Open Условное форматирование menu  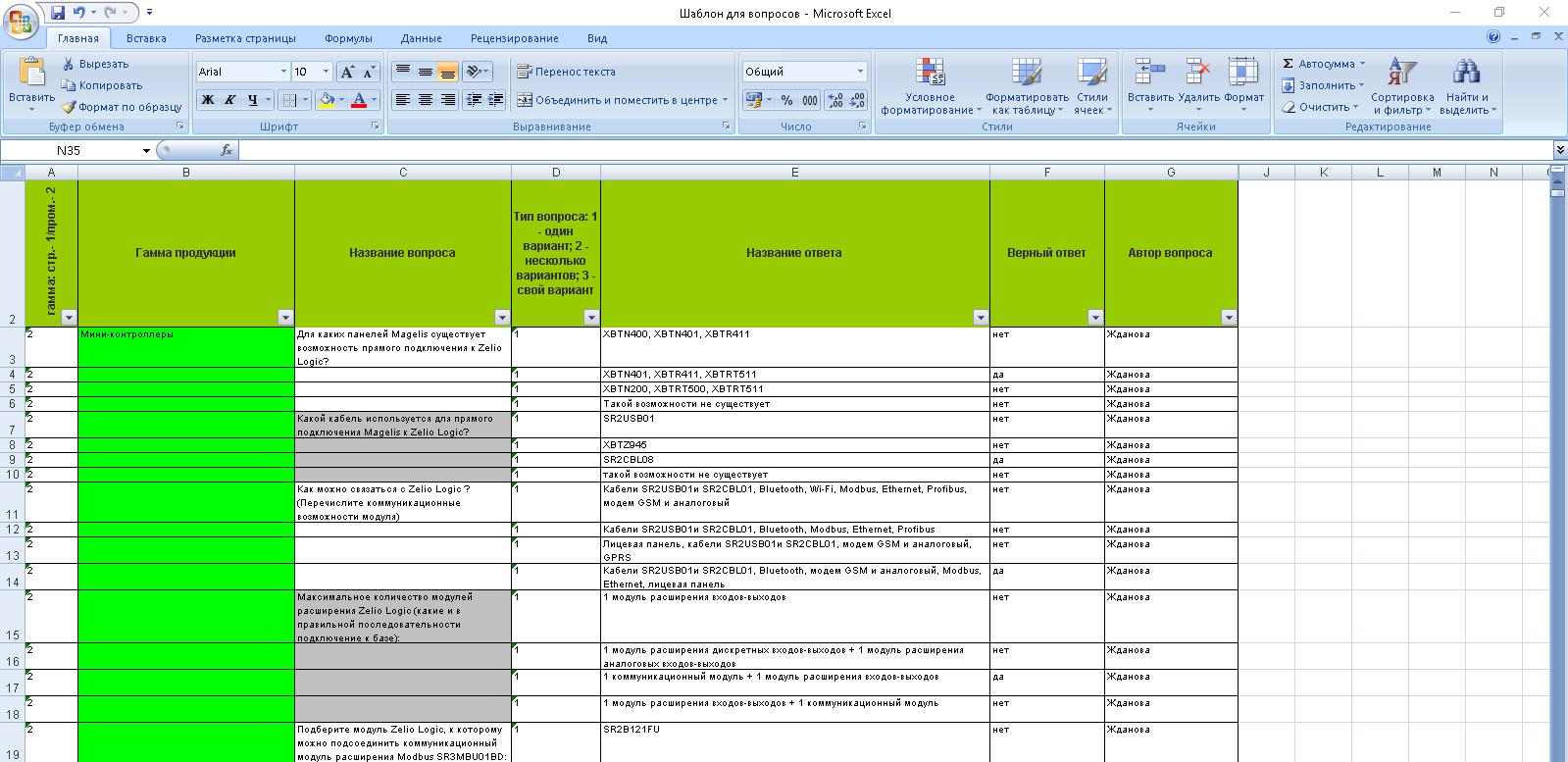coord(930,86)
